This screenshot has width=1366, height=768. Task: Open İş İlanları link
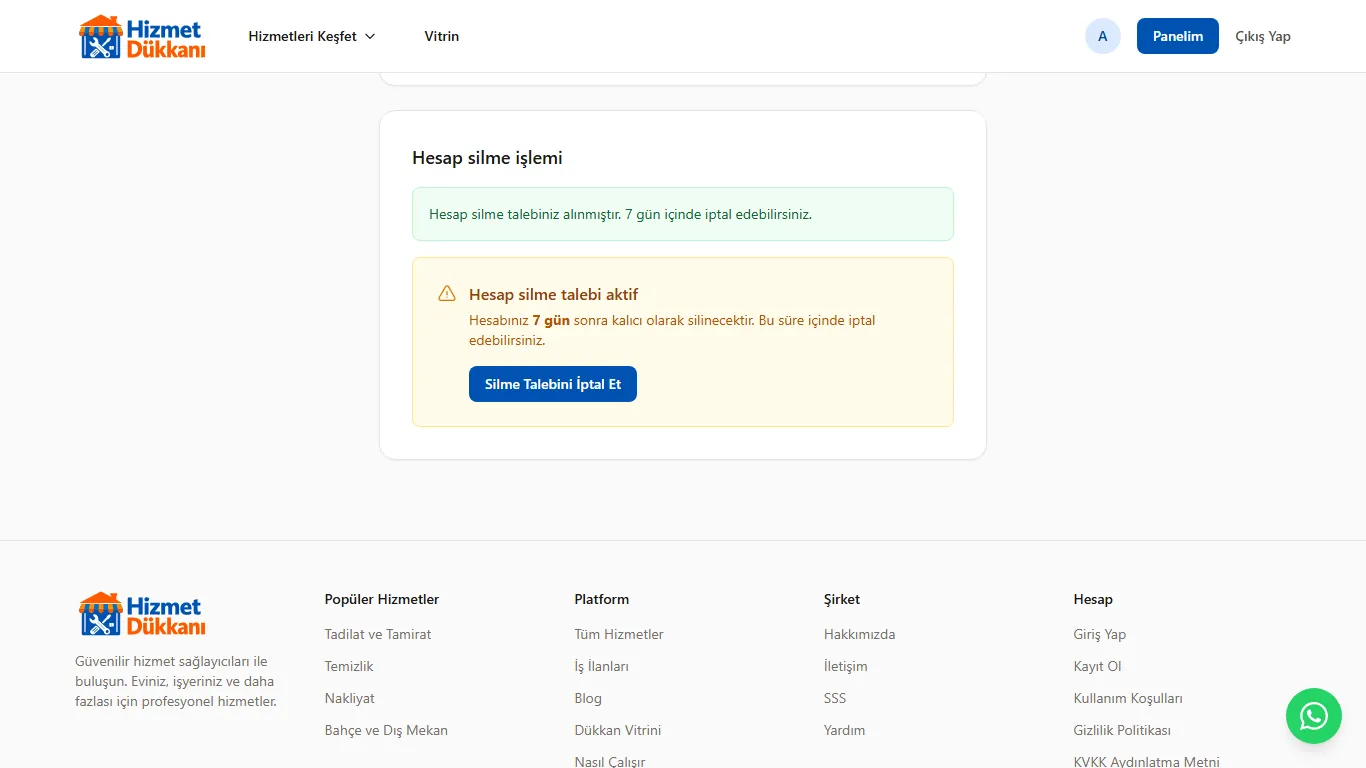[x=602, y=666]
